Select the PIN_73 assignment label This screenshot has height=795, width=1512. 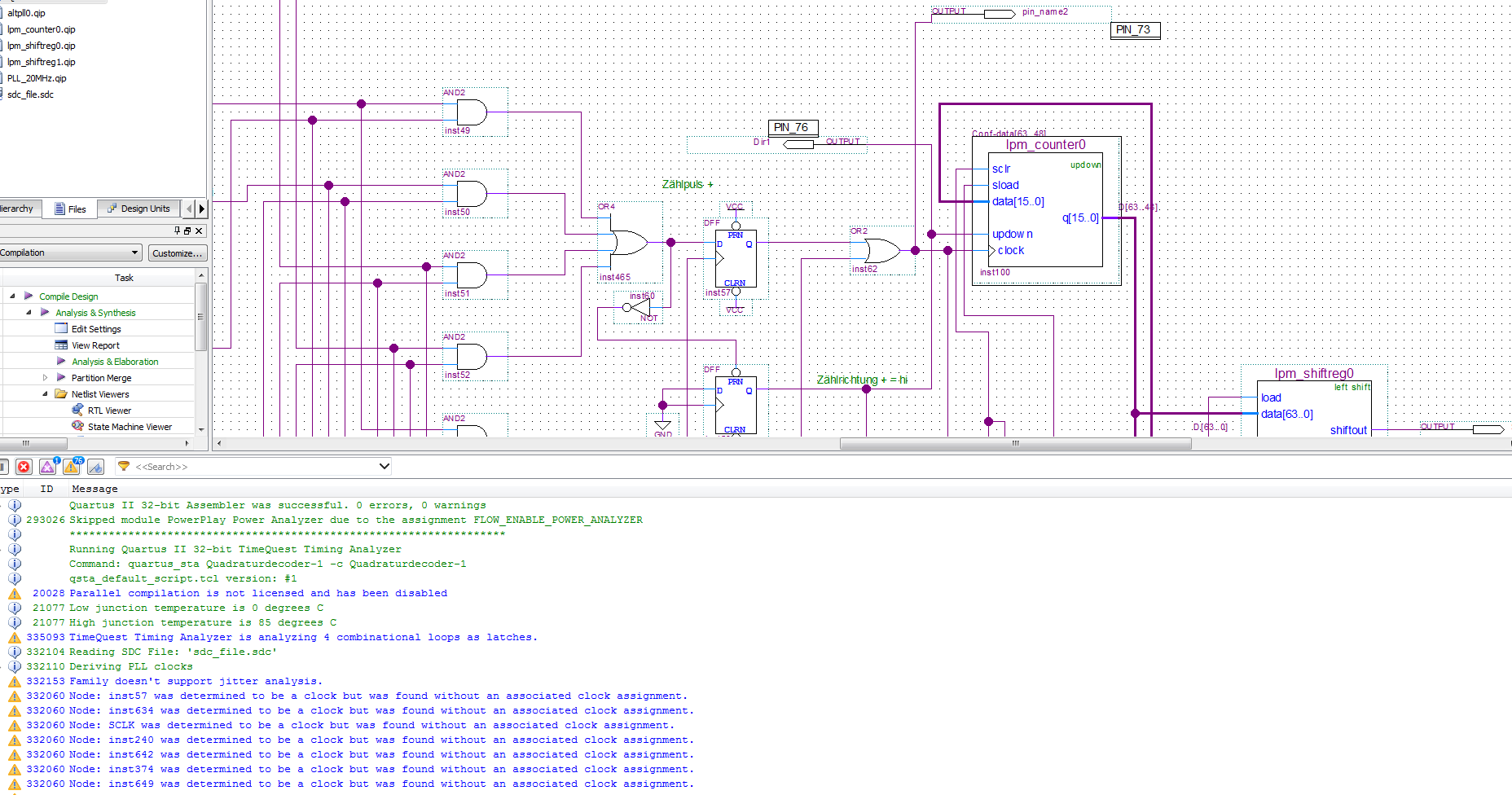[1135, 30]
